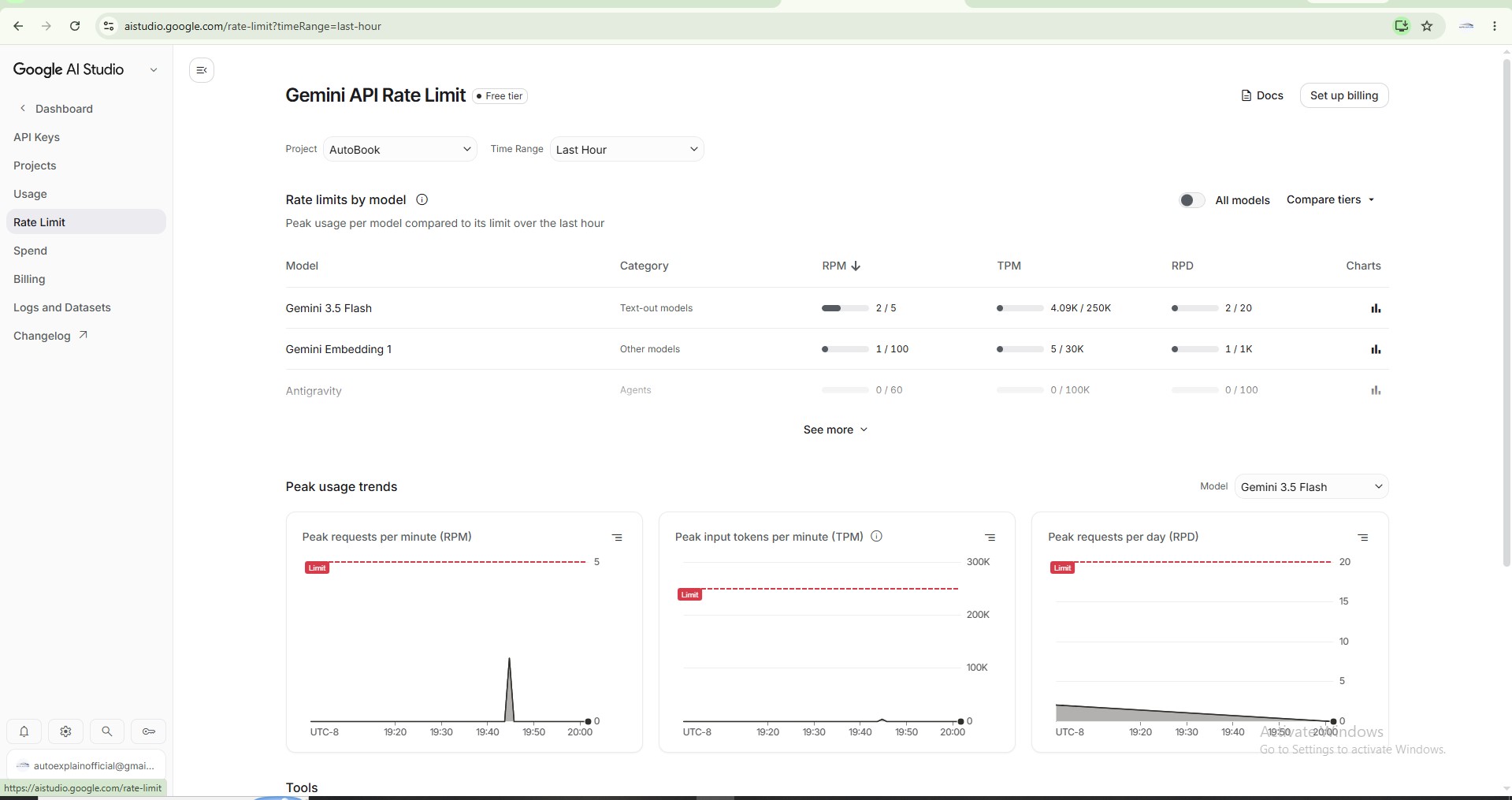
Task: Open the Time Range Last Hour dropdown
Action: 627,149
